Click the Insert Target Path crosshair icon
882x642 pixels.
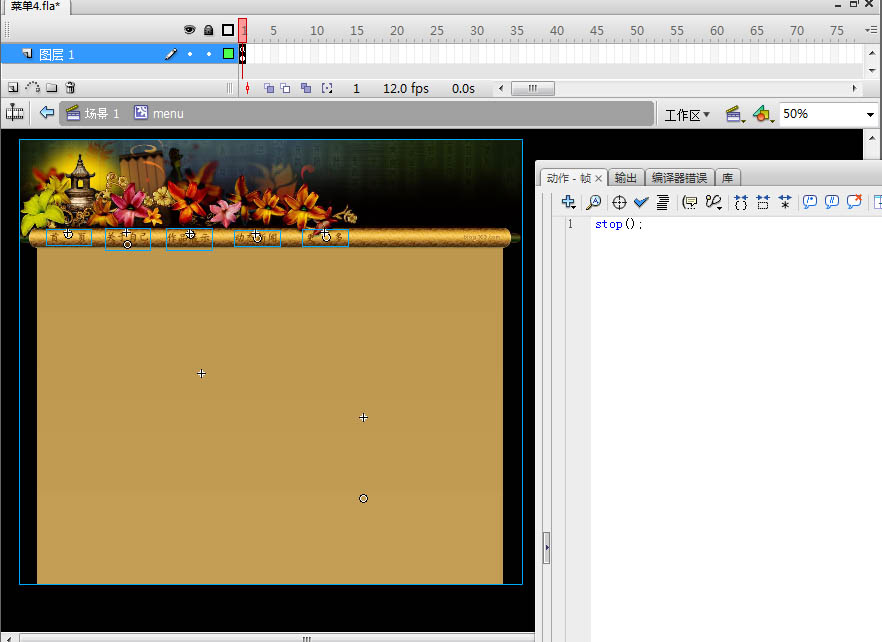[x=619, y=203]
